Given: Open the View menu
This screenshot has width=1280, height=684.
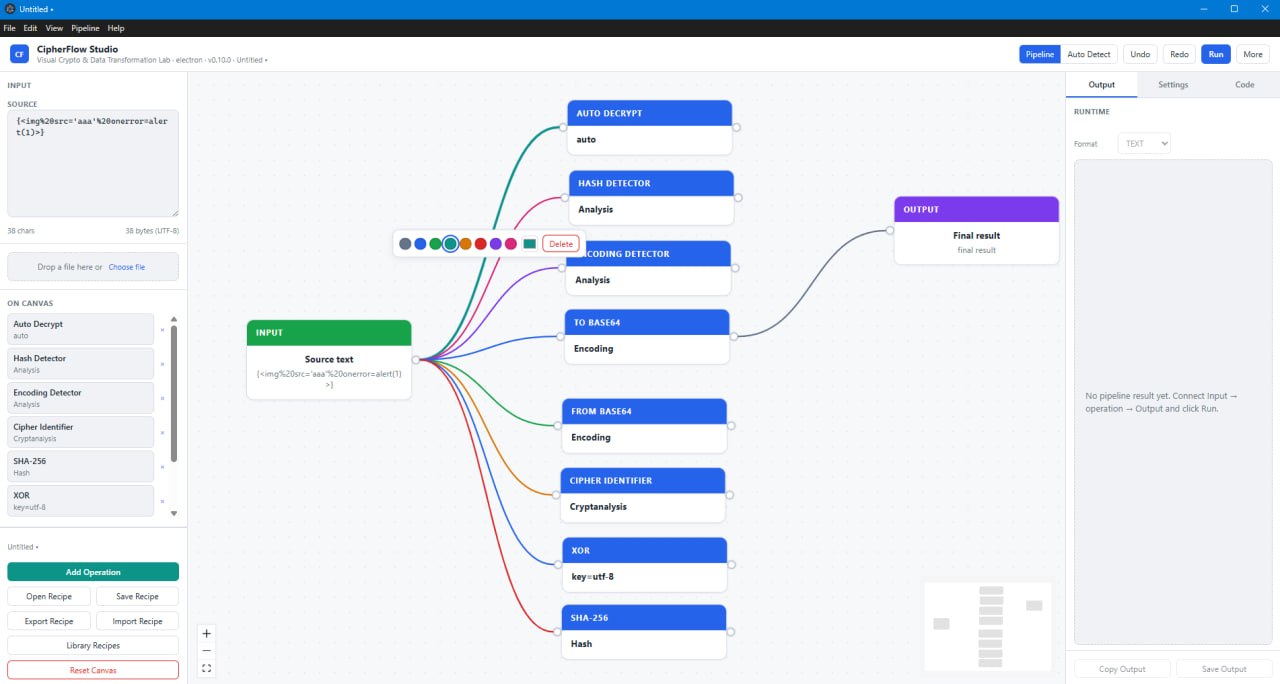Looking at the screenshot, I should [54, 28].
